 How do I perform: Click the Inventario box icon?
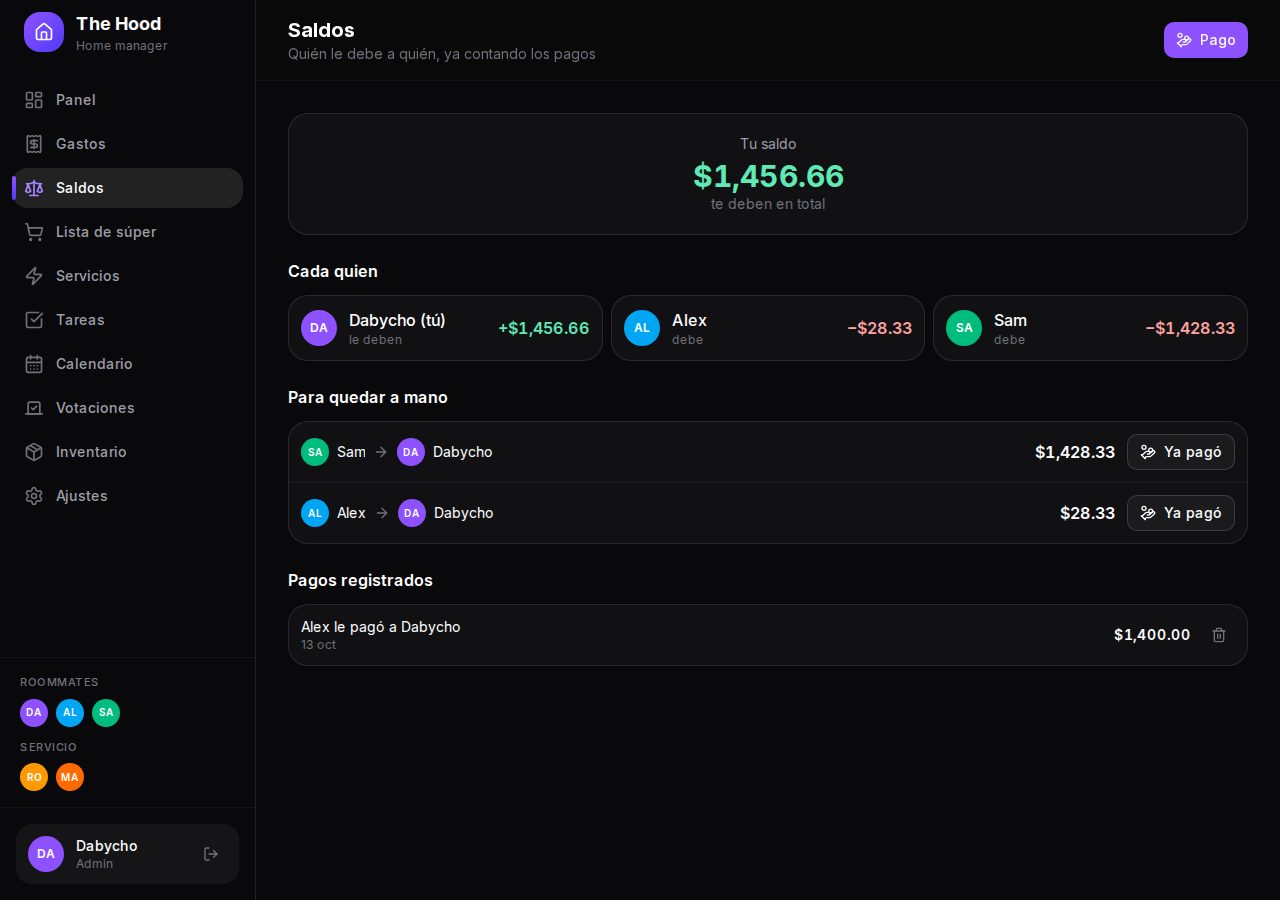pos(34,452)
